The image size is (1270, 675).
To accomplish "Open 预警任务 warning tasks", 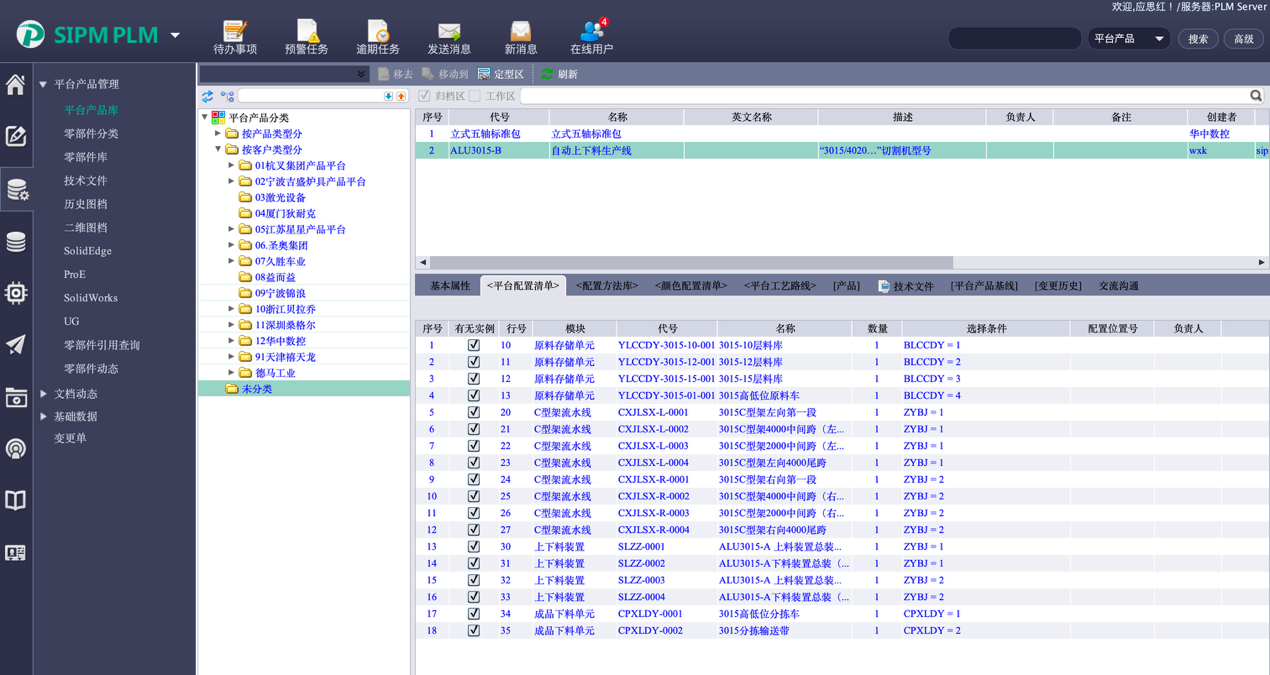I will (x=307, y=32).
